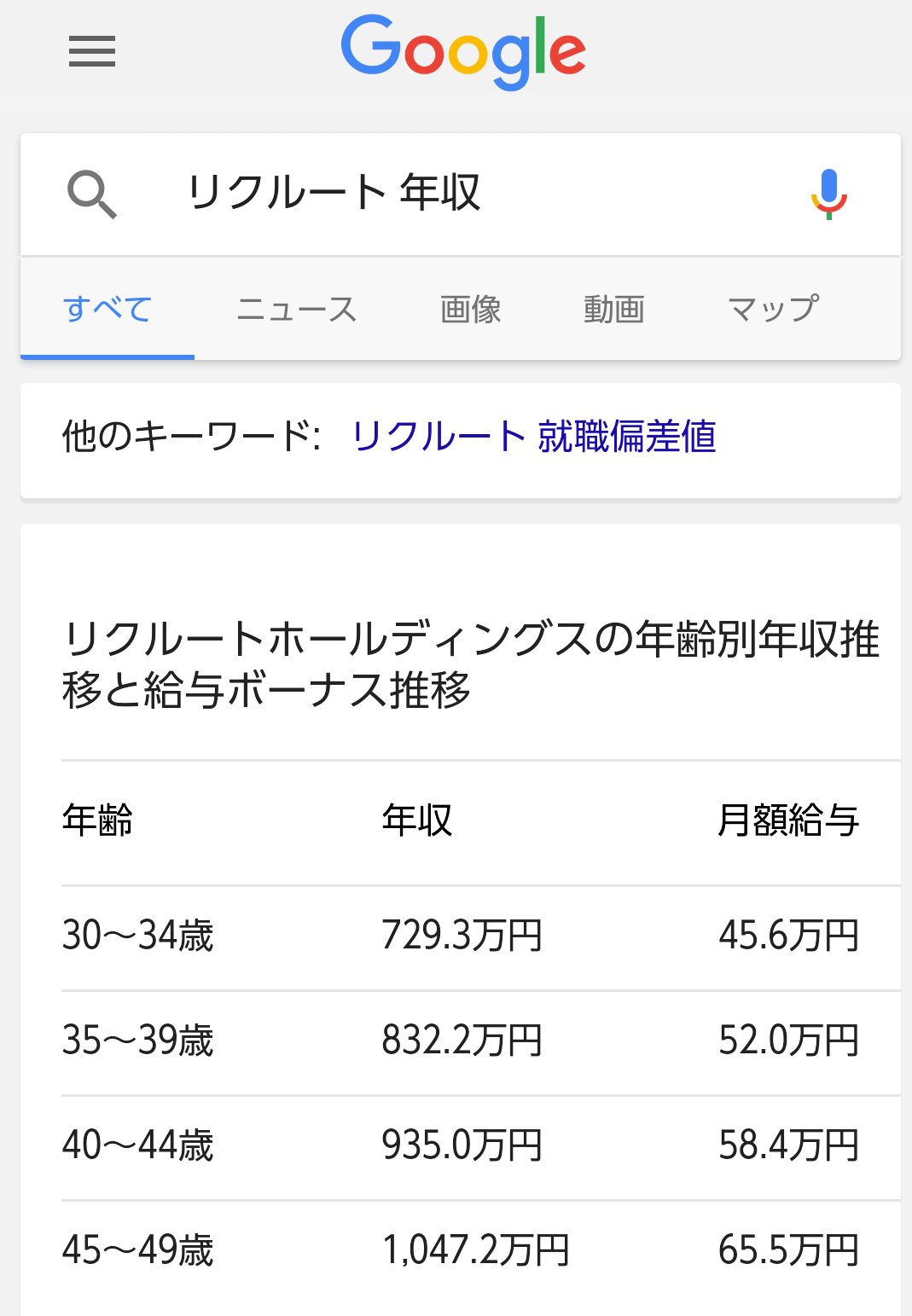Switch to the 画像 tab

point(471,309)
